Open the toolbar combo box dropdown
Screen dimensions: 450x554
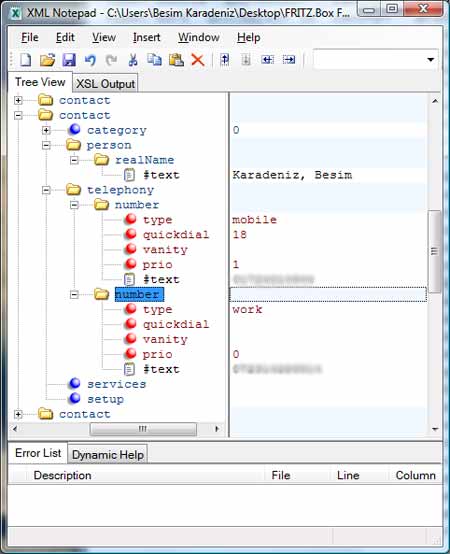[430, 59]
